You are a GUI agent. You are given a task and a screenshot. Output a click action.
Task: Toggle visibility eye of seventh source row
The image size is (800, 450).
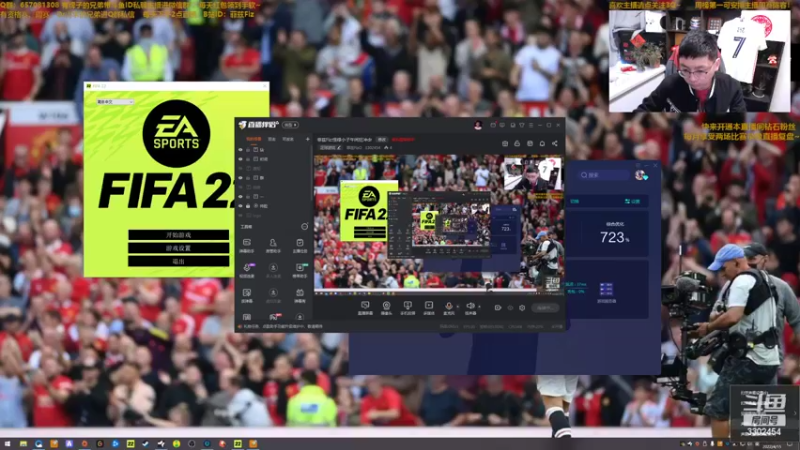240,206
